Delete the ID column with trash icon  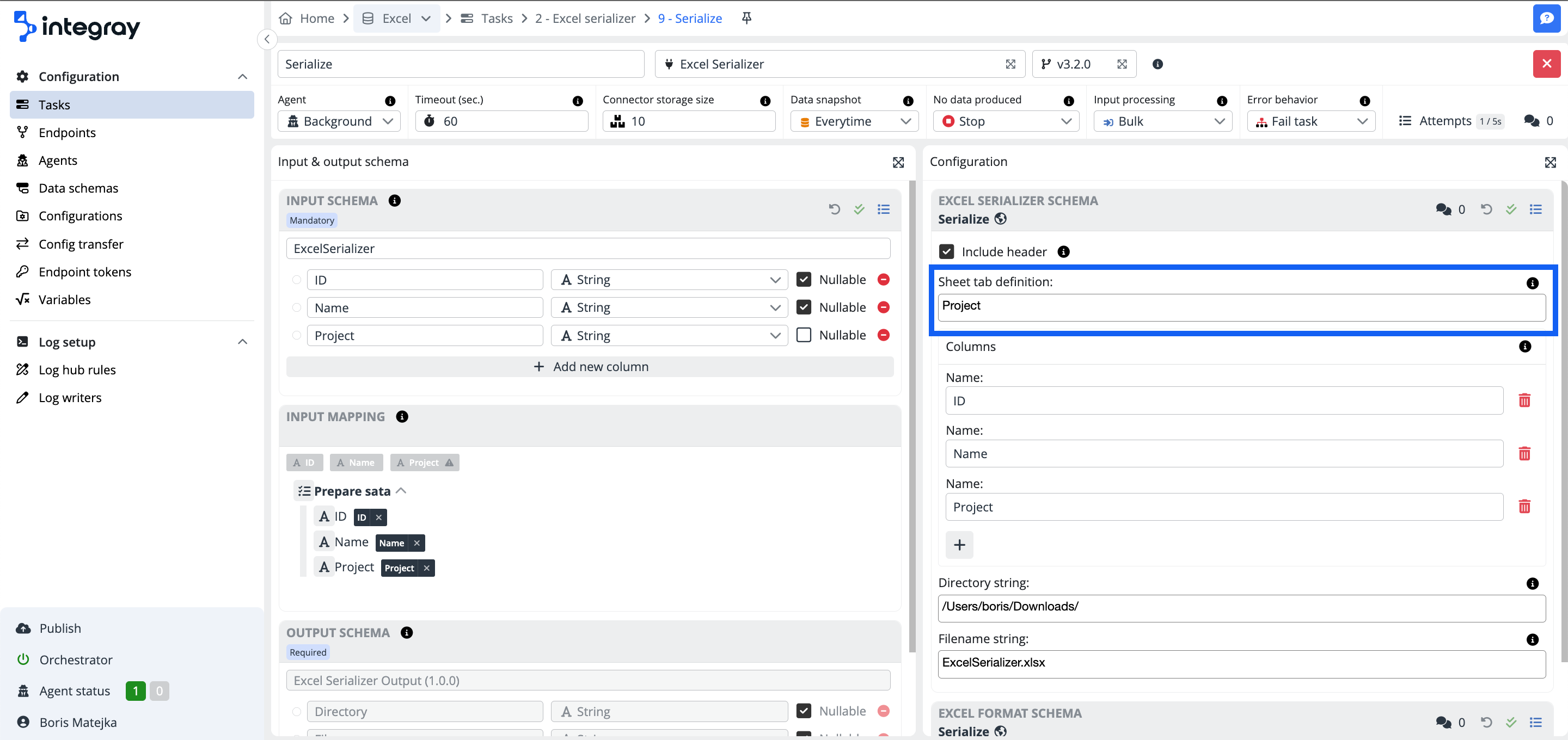1523,400
